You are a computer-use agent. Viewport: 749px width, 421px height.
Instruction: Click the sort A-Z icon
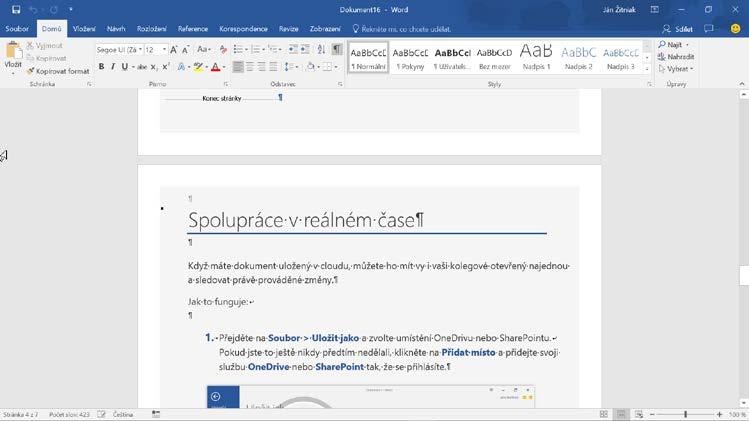click(x=321, y=49)
